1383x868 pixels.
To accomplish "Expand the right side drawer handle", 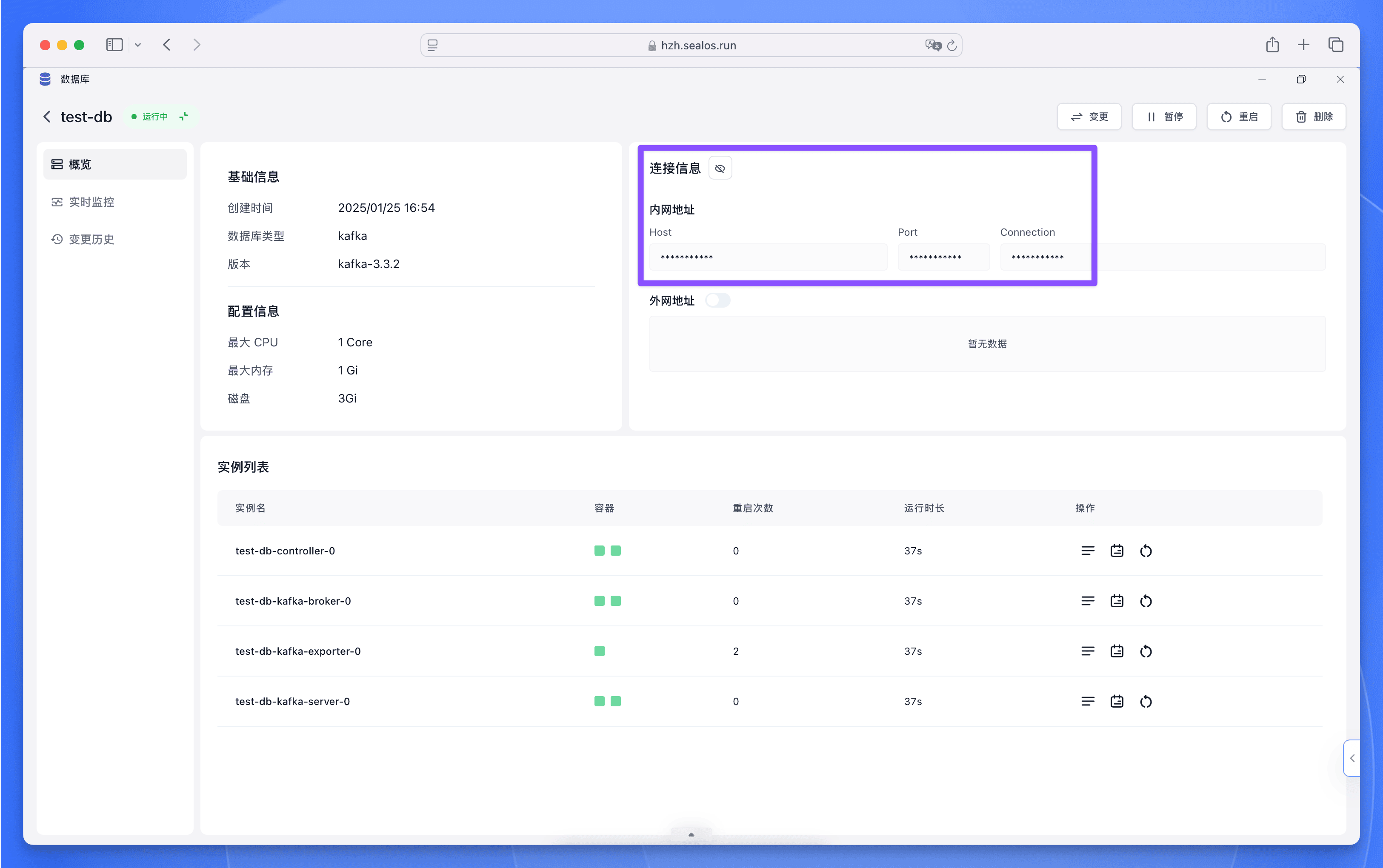I will (1352, 758).
